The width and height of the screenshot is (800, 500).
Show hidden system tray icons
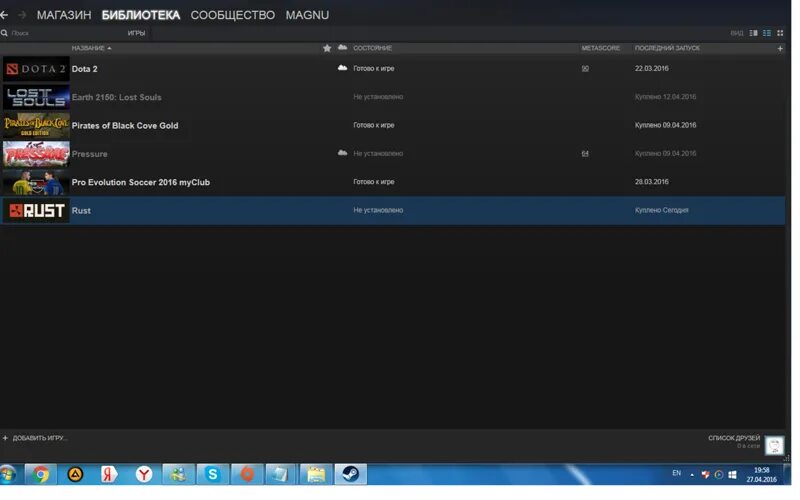[692, 475]
